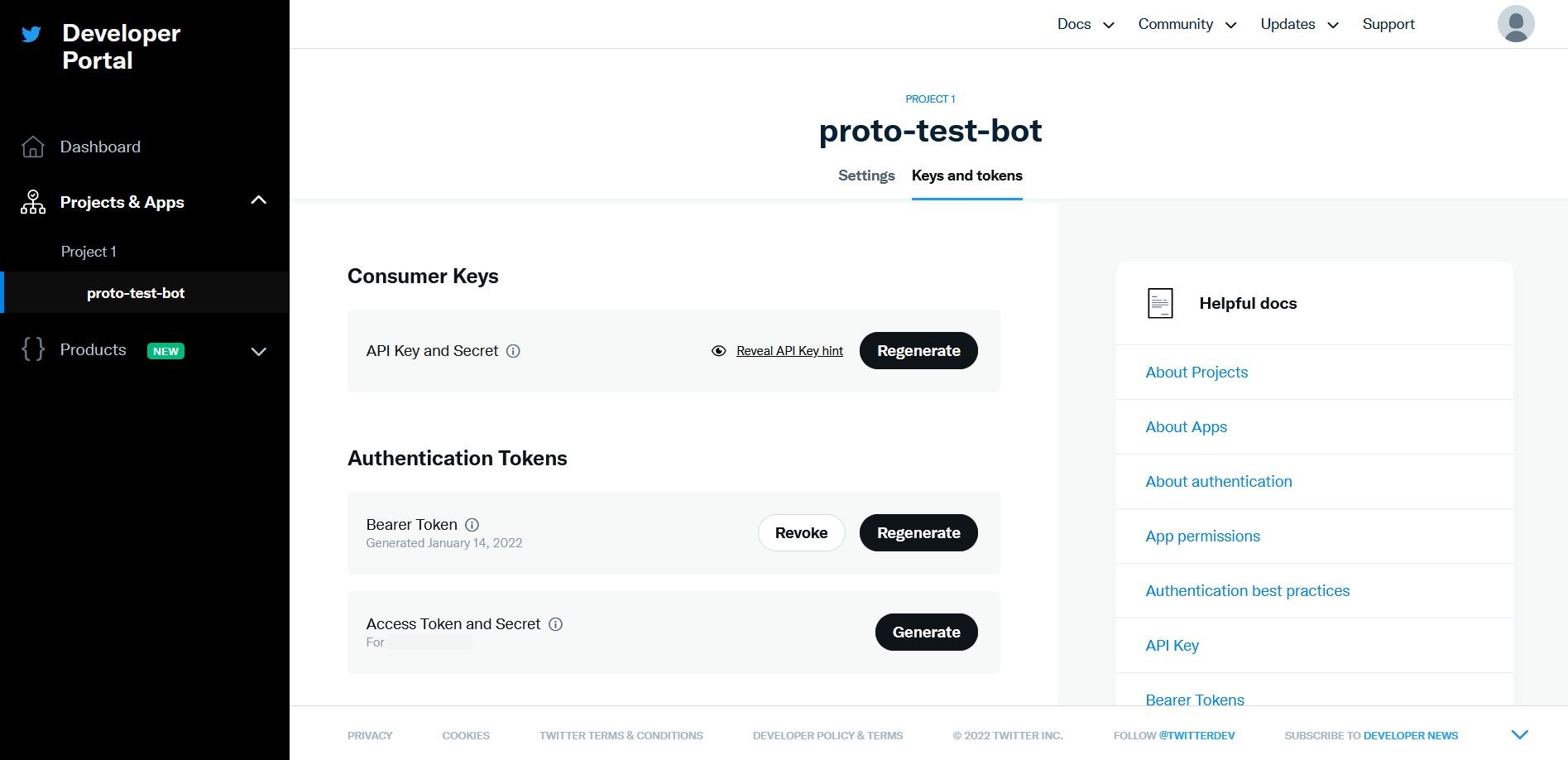Click the Authentication Tokens heading
Screen dimensions: 1568x760
tap(458, 459)
